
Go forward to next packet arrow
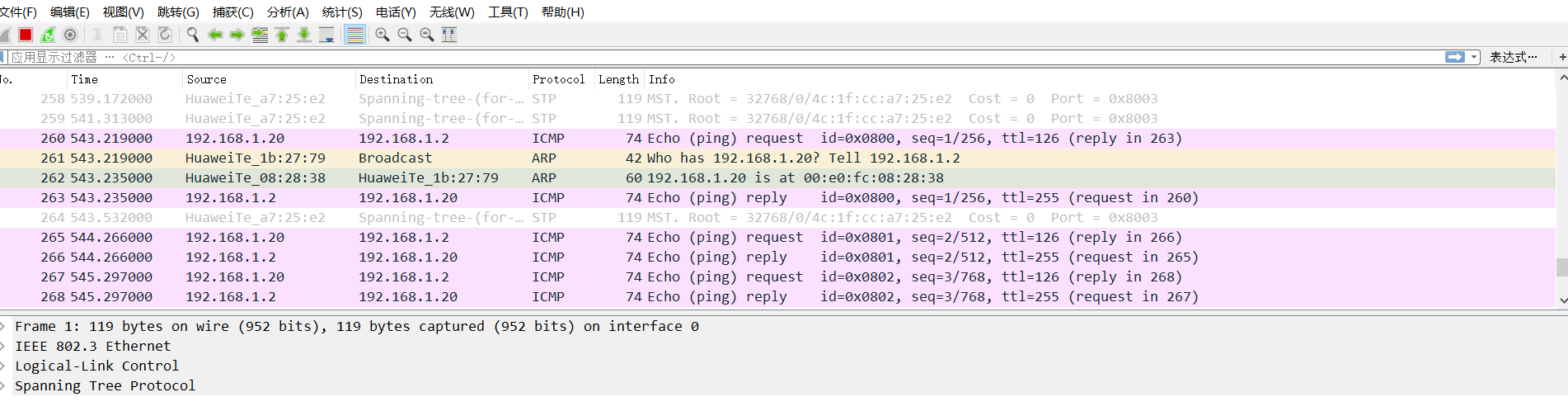[237, 35]
